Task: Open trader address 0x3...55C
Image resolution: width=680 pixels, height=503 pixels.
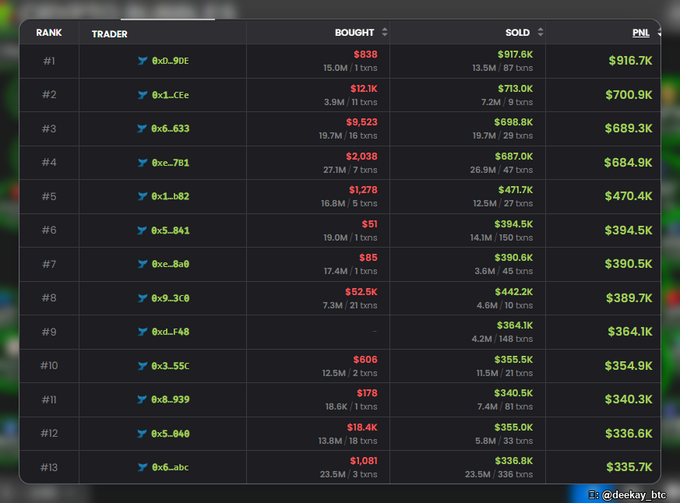Action: pos(170,366)
